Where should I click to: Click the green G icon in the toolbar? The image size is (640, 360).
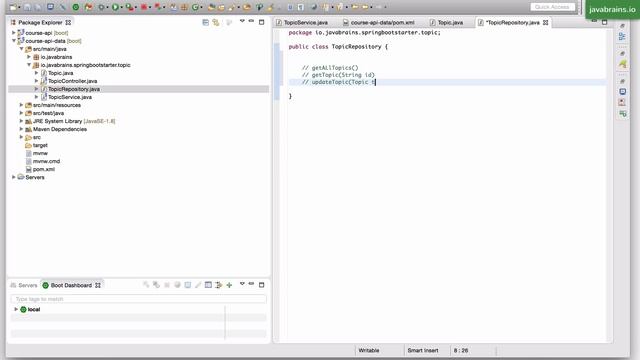(195, 7)
